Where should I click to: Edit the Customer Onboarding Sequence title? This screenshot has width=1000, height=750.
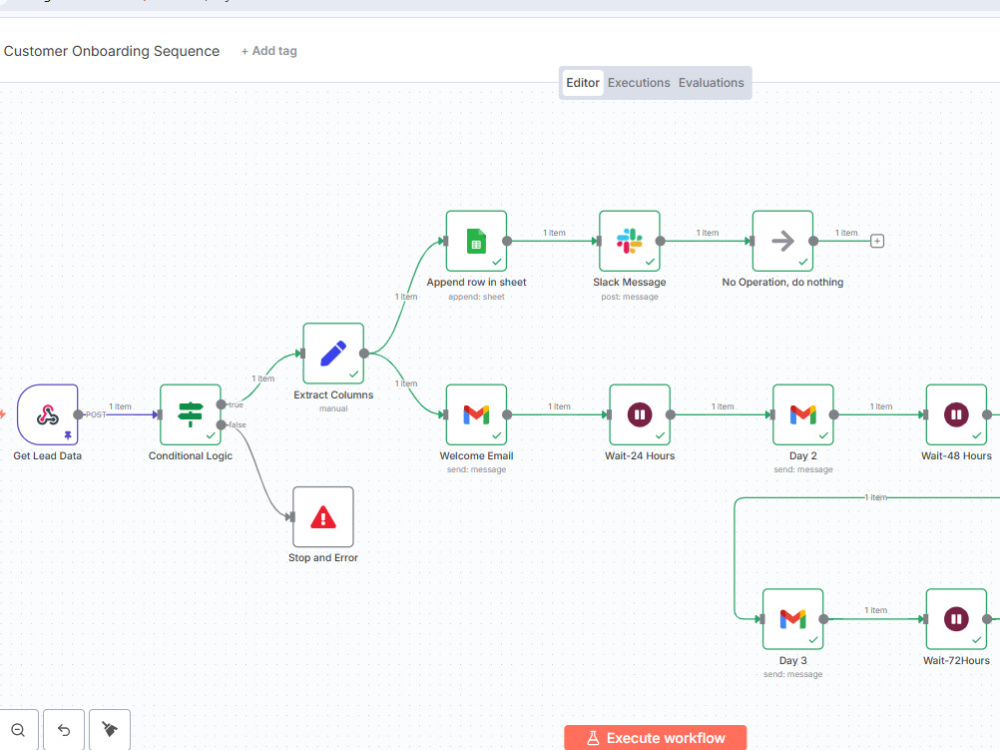(112, 51)
